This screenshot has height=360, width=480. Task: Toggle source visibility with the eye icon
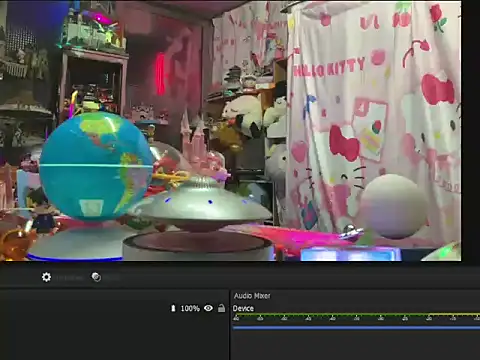pos(208,308)
